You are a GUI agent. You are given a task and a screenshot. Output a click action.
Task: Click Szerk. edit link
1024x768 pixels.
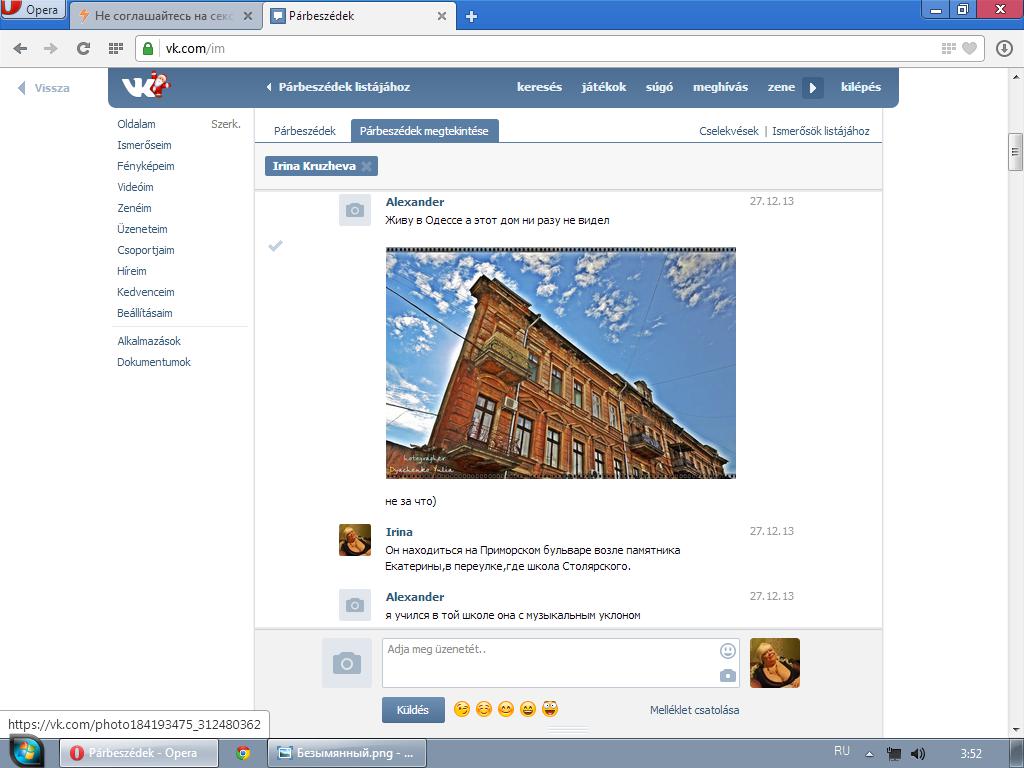point(226,124)
